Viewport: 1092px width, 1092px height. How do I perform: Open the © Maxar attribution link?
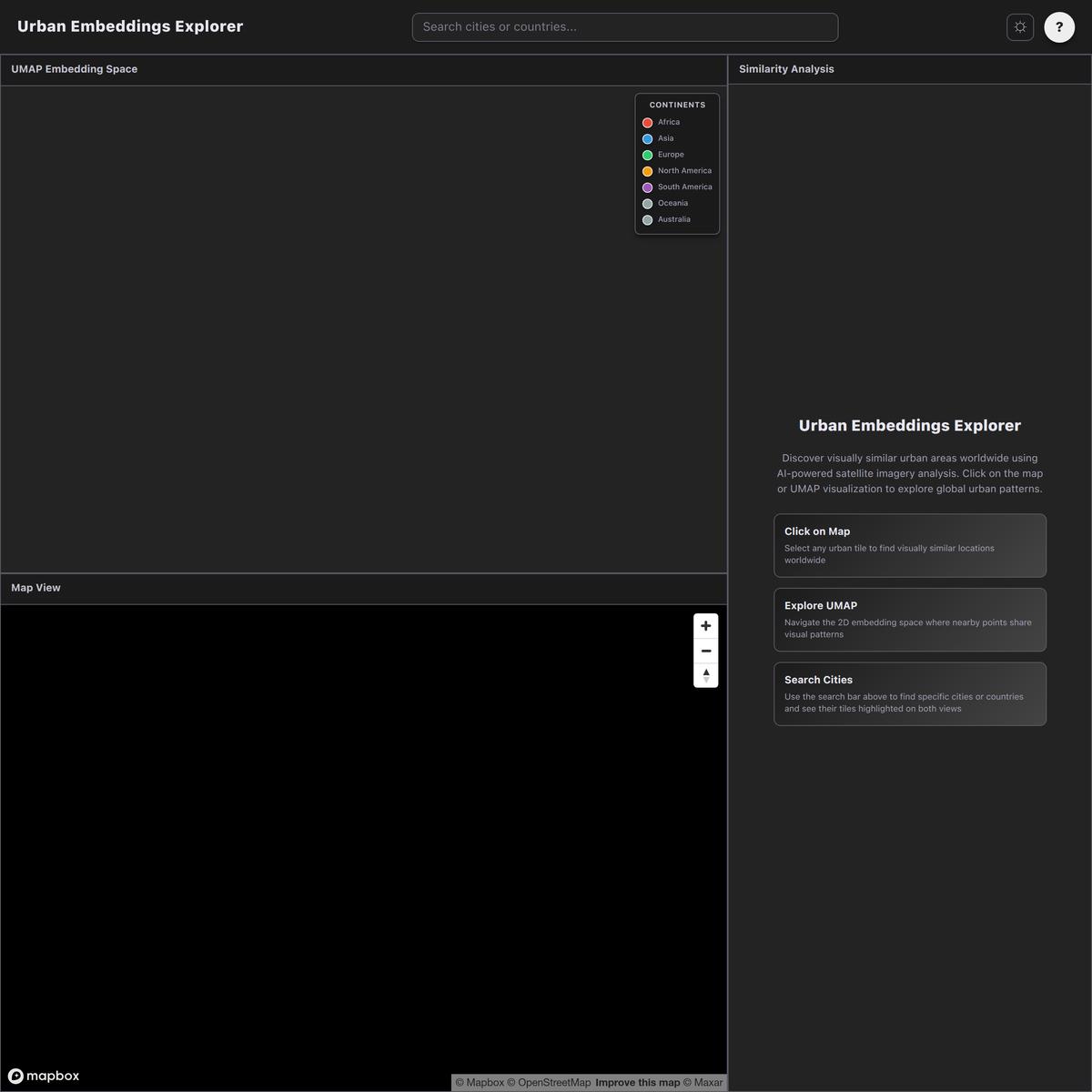(x=703, y=1083)
